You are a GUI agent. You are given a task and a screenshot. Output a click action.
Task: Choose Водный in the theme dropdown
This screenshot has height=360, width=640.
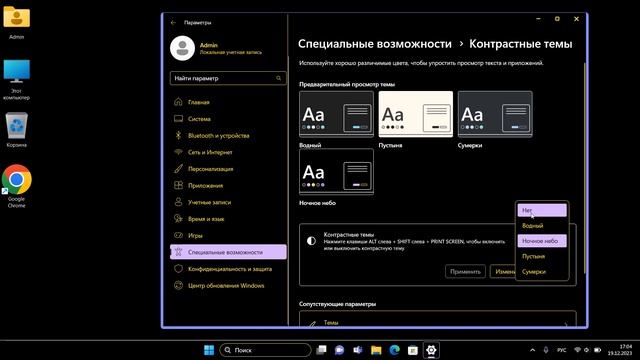542,226
